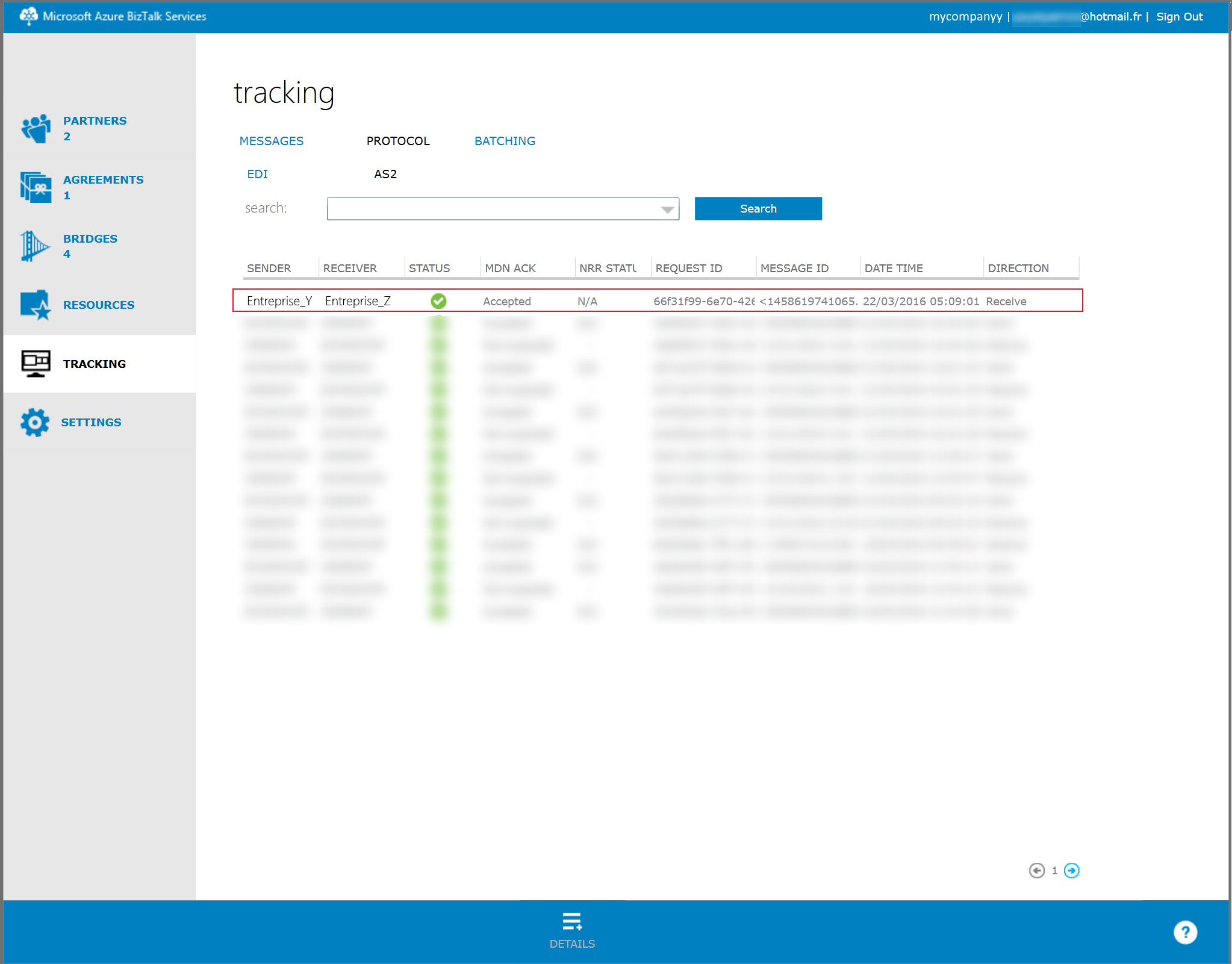Click the request ID 66f31f99-6e70 cell
Image resolution: width=1232 pixels, height=964 pixels.
pyautogui.click(x=704, y=301)
